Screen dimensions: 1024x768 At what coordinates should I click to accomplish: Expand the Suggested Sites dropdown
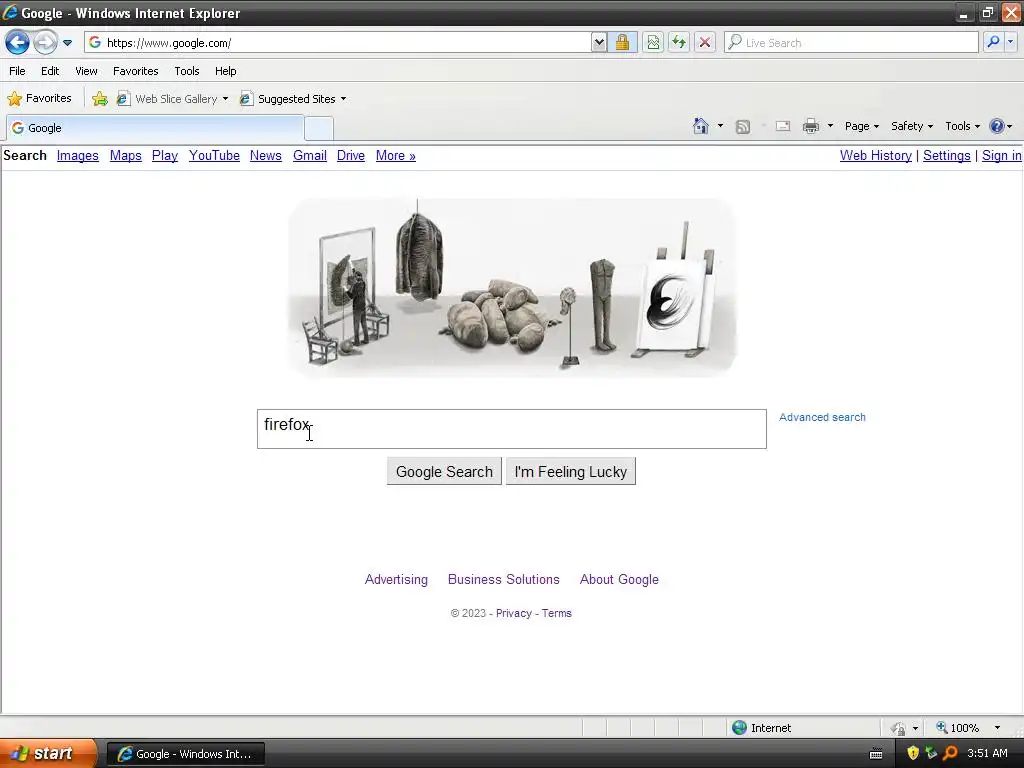(x=344, y=99)
